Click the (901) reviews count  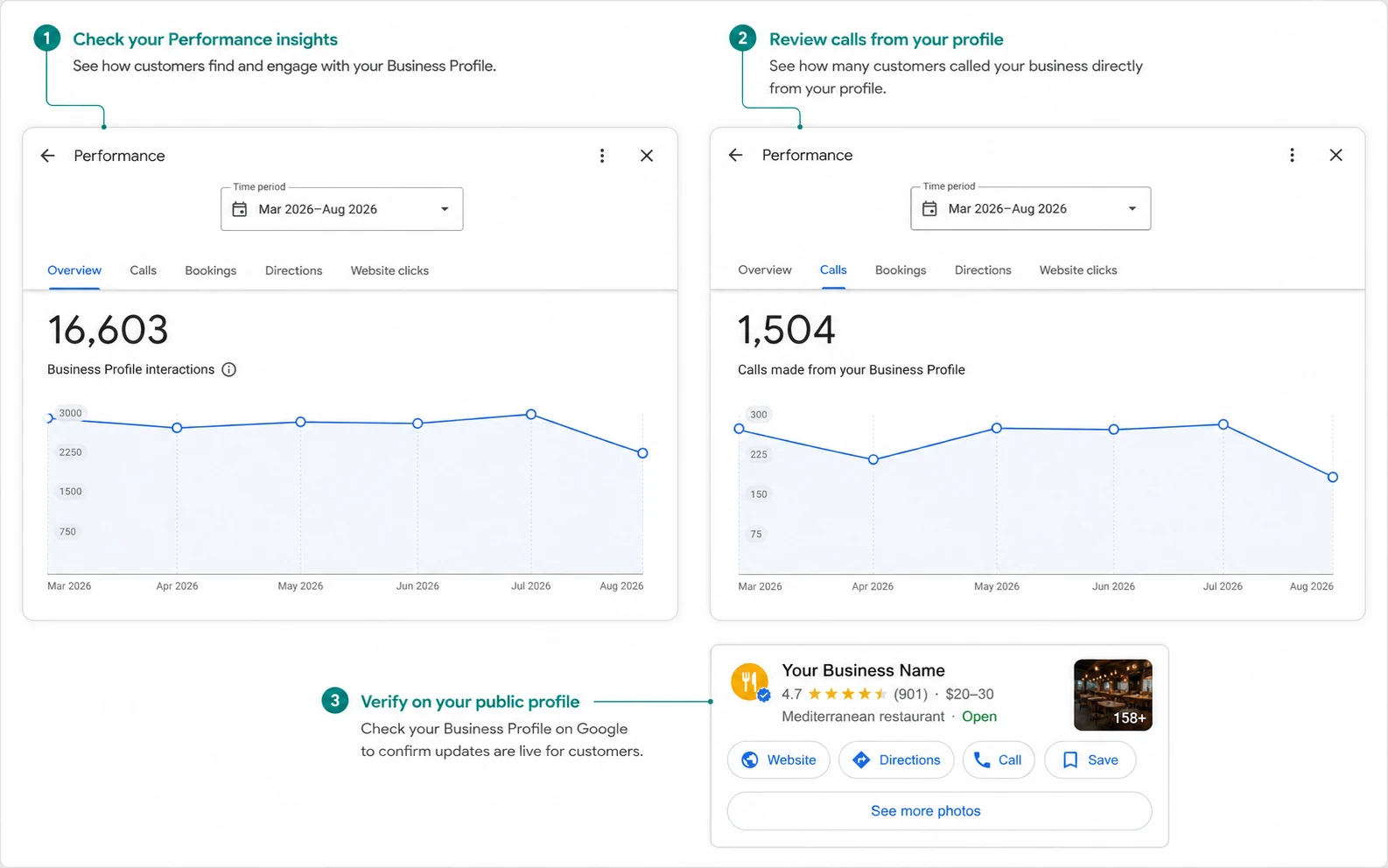[910, 694]
